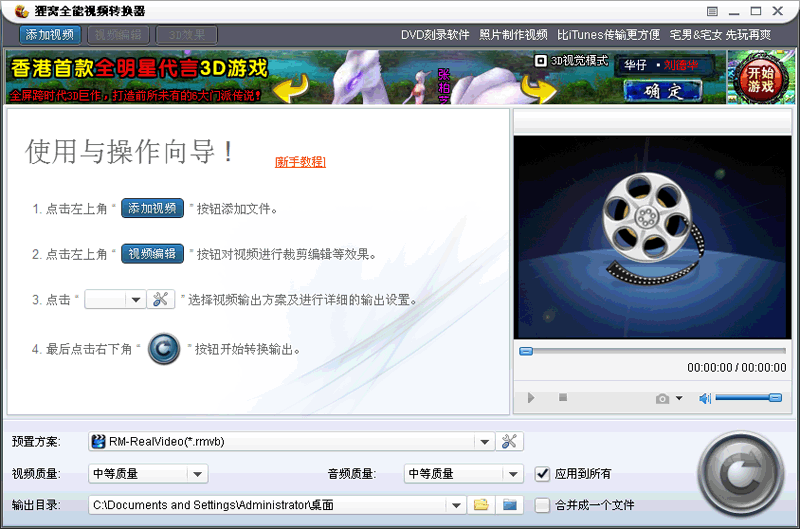This screenshot has height=529, width=800.
Task: Click the 添加视频 toolbar button
Action: click(x=50, y=35)
